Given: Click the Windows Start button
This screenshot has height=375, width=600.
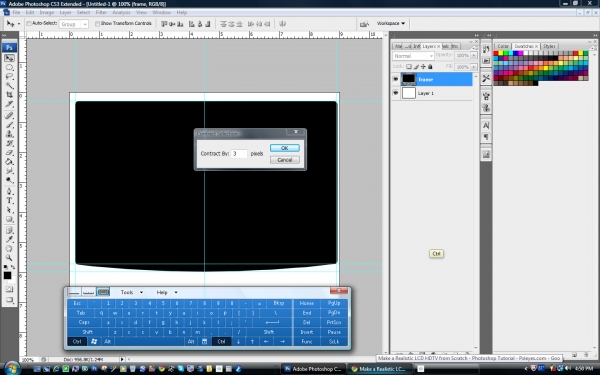Looking at the screenshot, I should pyautogui.click(x=12, y=368).
